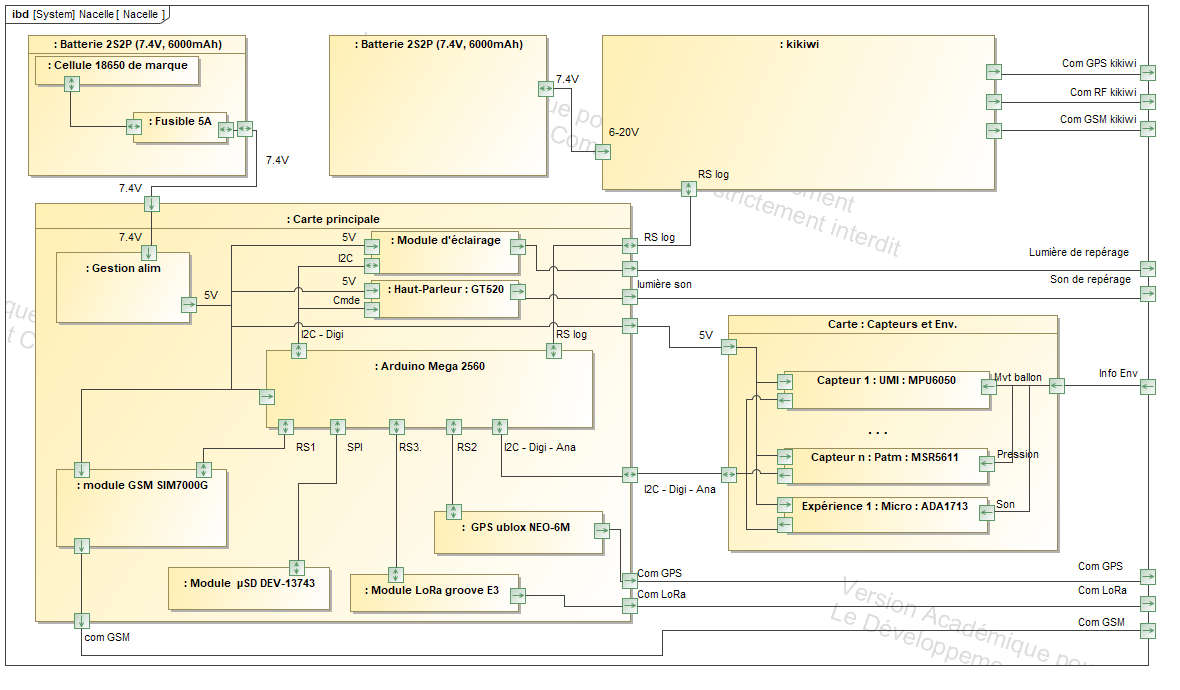The width and height of the screenshot is (1180, 690).
Task: Click the Son de repérage boundary port
Action: (x=1148, y=294)
